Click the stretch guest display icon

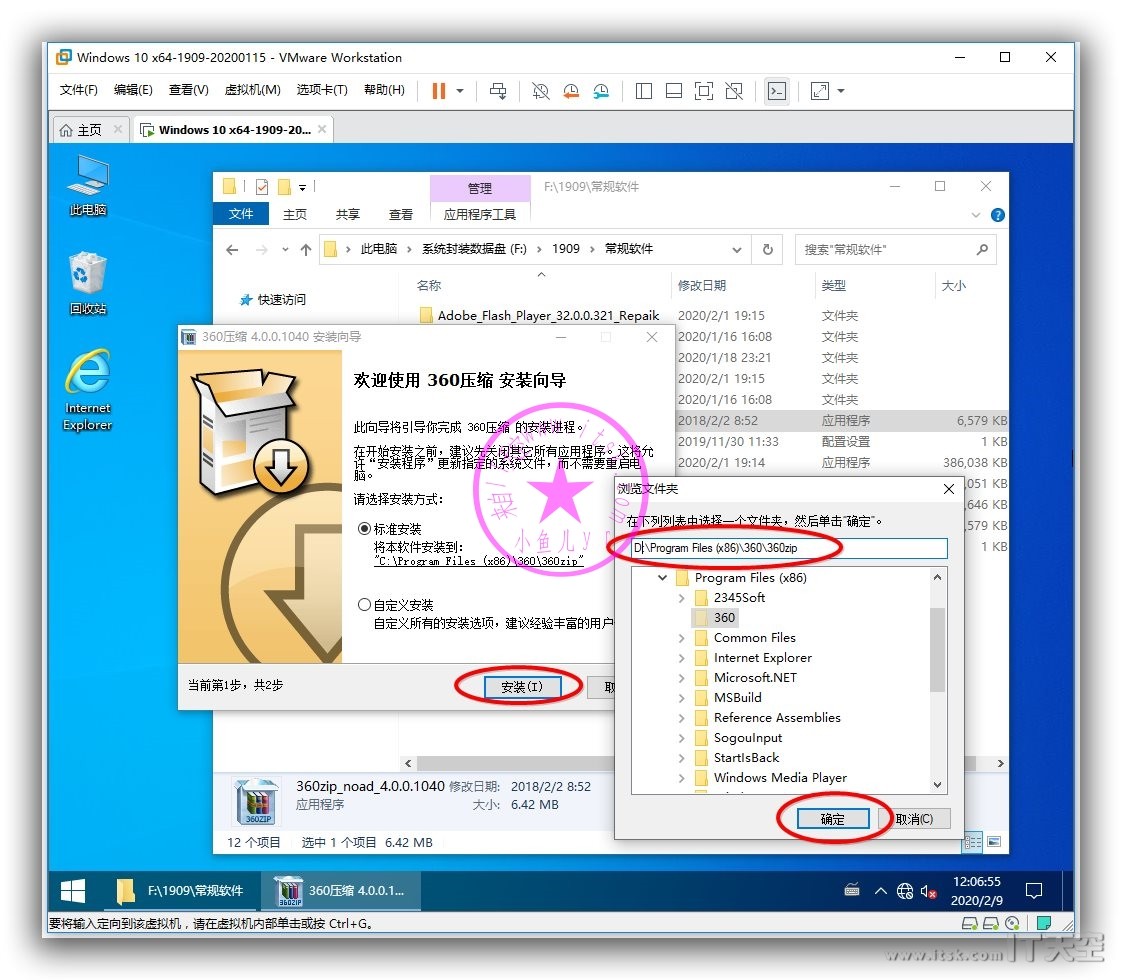click(819, 91)
